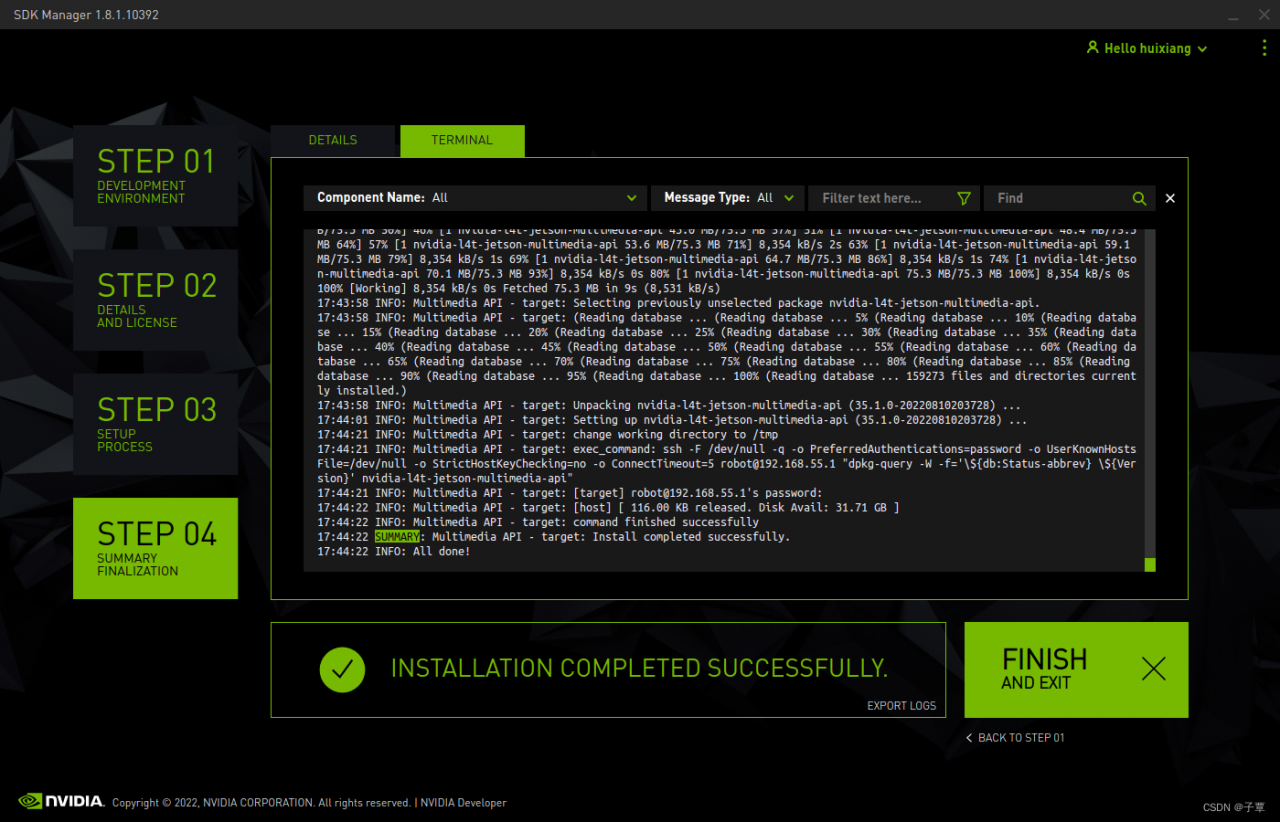Click the NVIDIA logo in the footer
This screenshot has width=1280, height=822.
point(61,801)
